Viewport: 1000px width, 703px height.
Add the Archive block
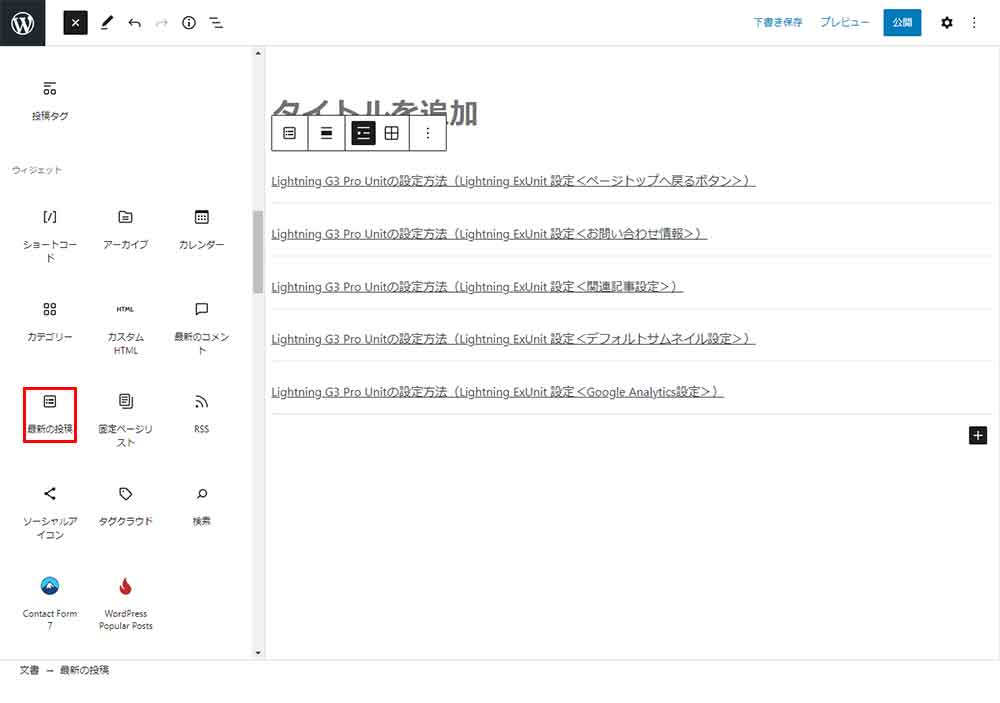[x=125, y=229]
